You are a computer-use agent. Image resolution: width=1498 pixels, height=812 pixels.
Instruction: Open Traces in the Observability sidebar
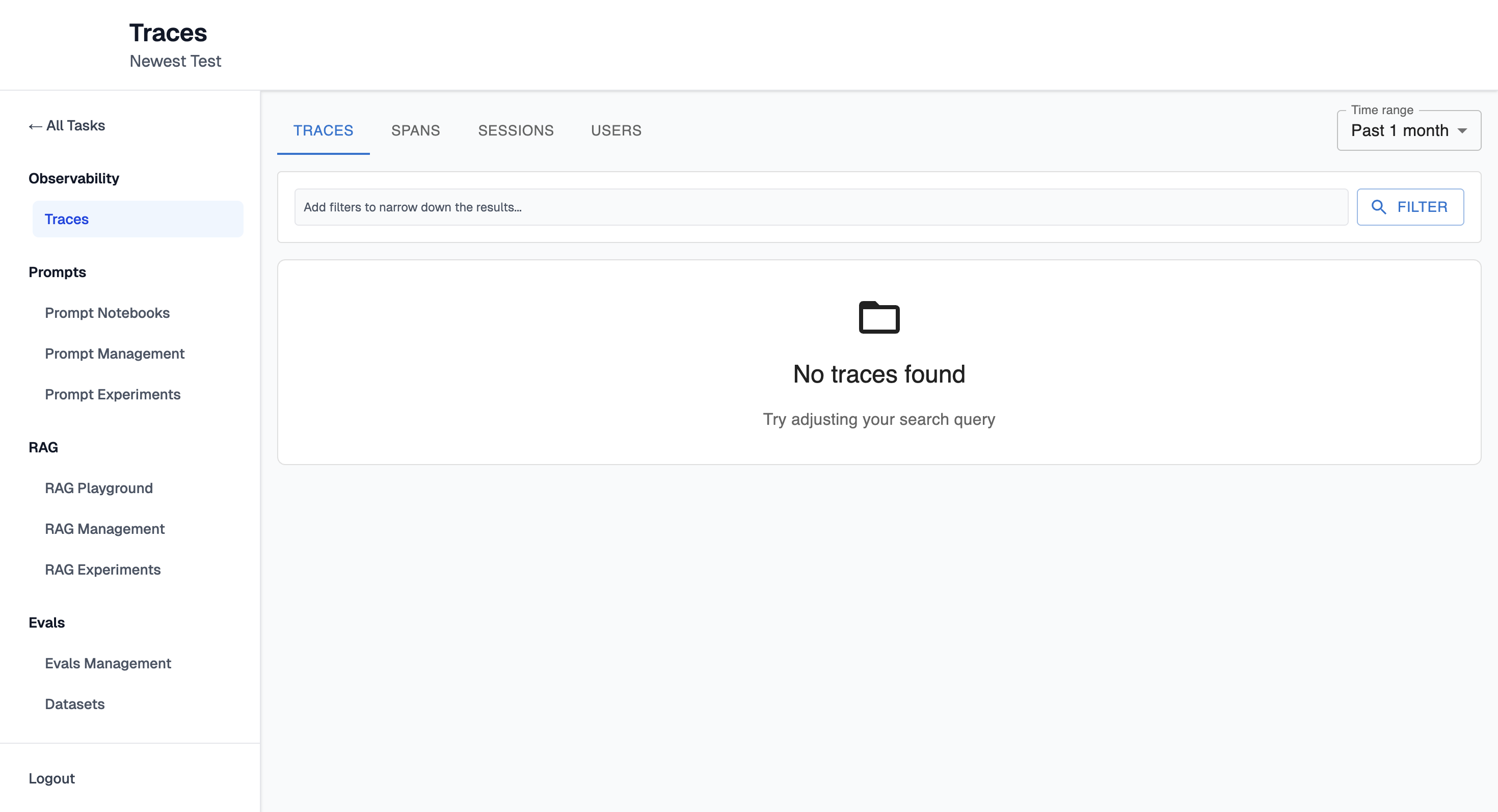pyautogui.click(x=67, y=219)
